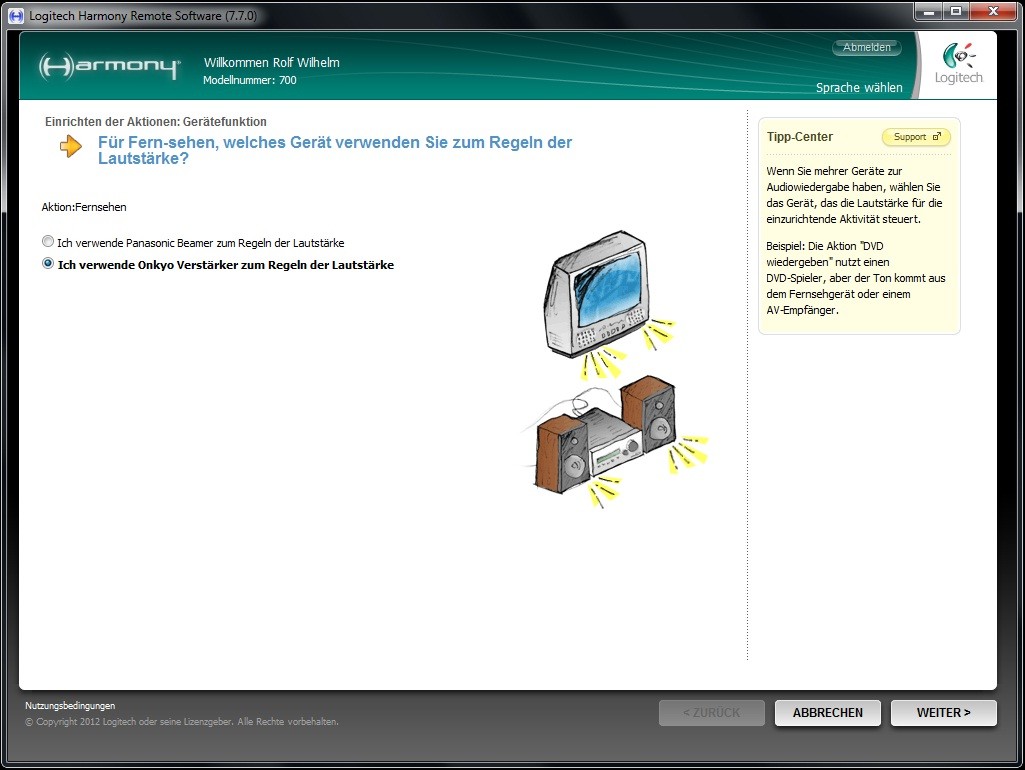Click the Logitech logo
The height and width of the screenshot is (770, 1025).
pyautogui.click(x=958, y=63)
